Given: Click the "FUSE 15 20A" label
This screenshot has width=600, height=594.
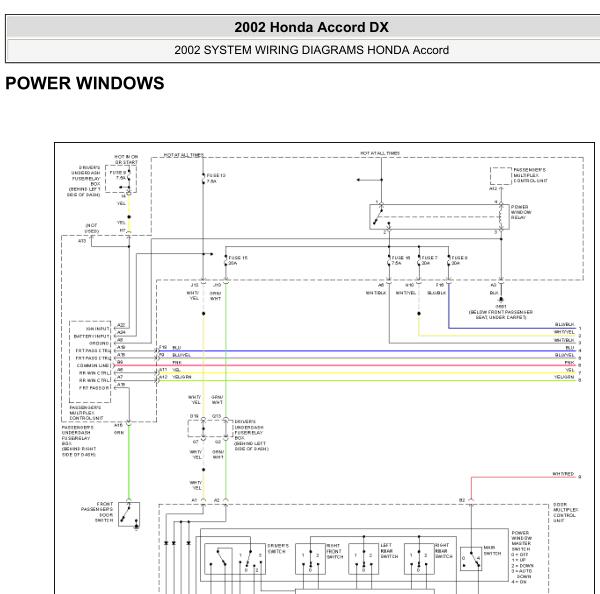Looking at the screenshot, I should pos(238,261).
